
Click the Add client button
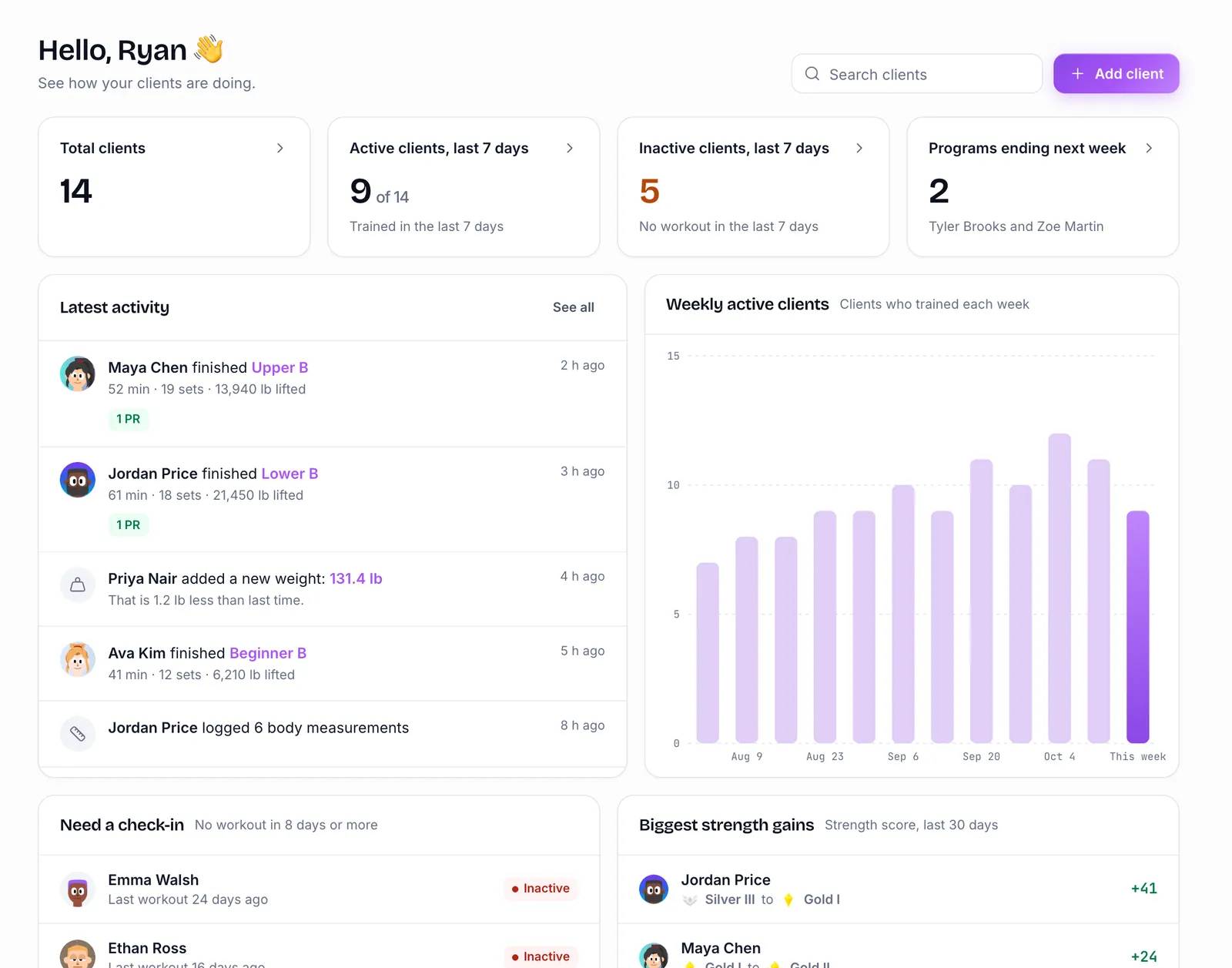(1116, 74)
